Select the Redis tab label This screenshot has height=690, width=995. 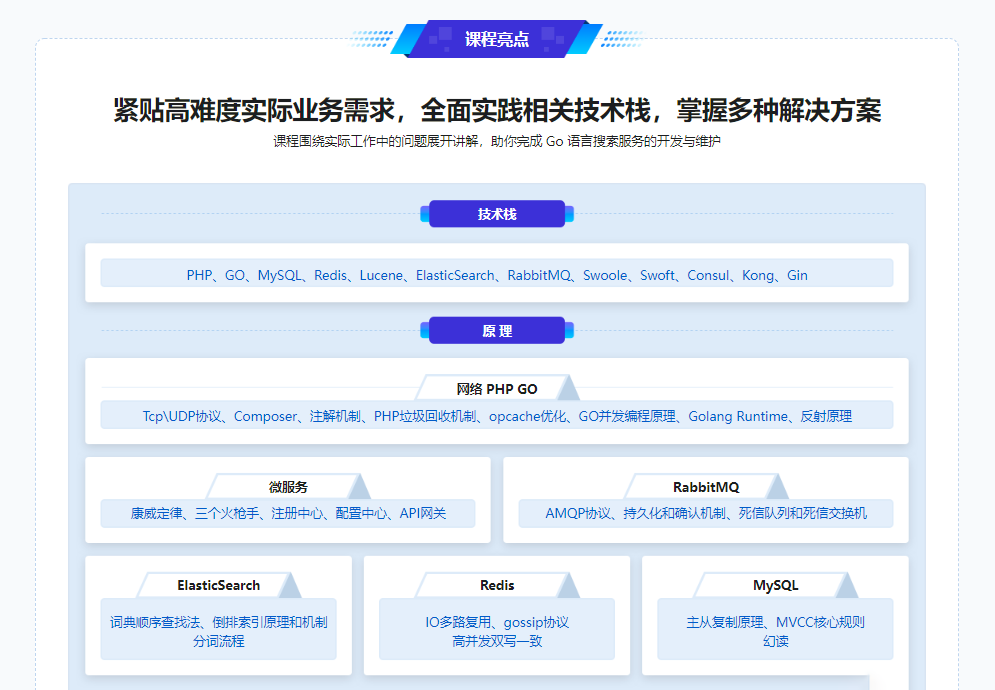(x=497, y=585)
